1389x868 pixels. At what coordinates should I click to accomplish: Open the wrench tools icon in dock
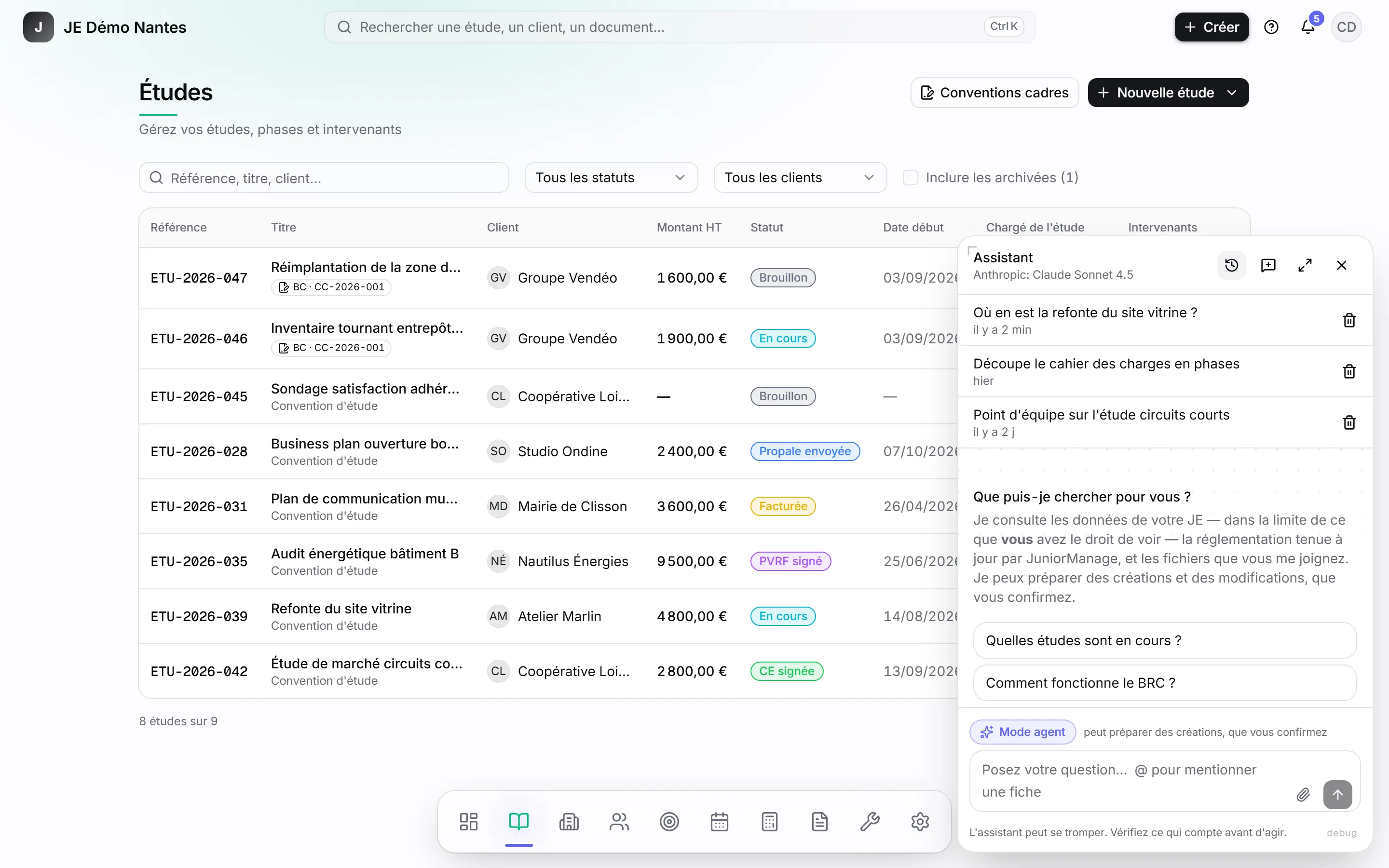click(870, 822)
